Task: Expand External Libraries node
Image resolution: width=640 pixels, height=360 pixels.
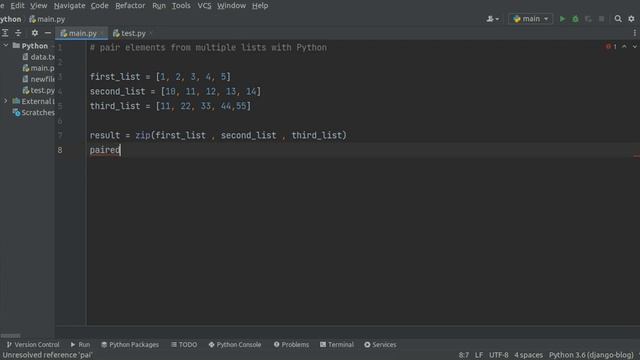Action: [x=6, y=101]
